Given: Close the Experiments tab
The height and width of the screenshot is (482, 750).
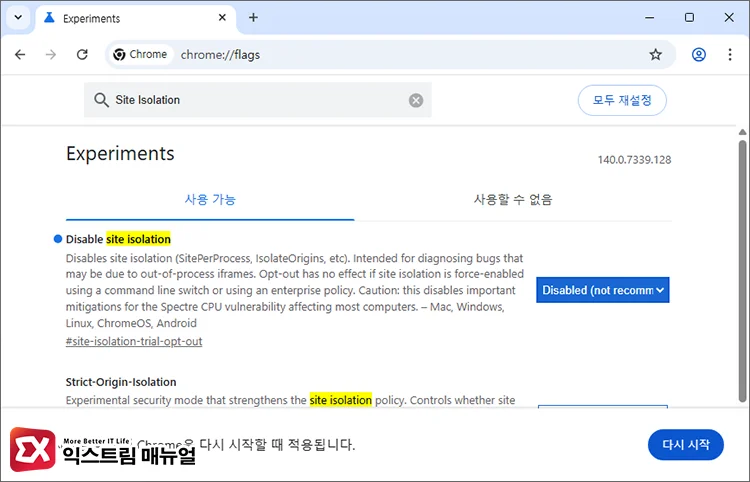Looking at the screenshot, I should click(x=222, y=18).
